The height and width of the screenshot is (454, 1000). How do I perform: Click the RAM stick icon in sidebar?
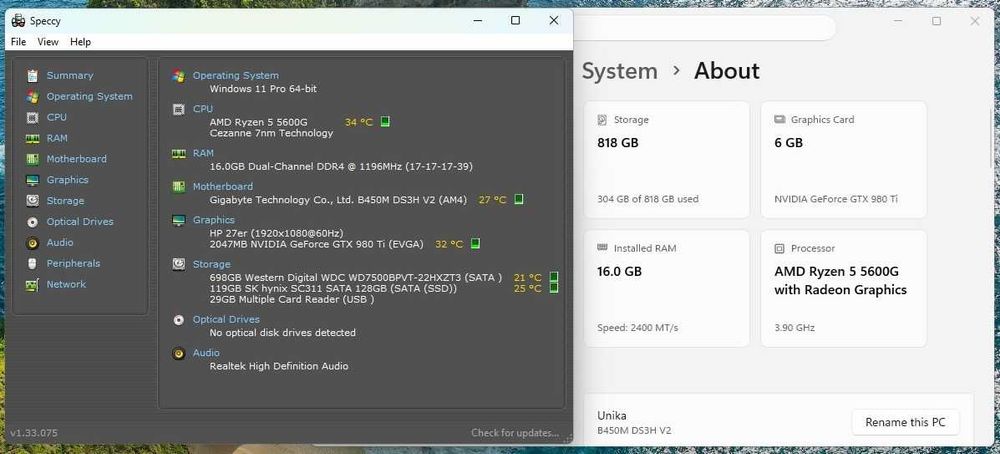33,138
